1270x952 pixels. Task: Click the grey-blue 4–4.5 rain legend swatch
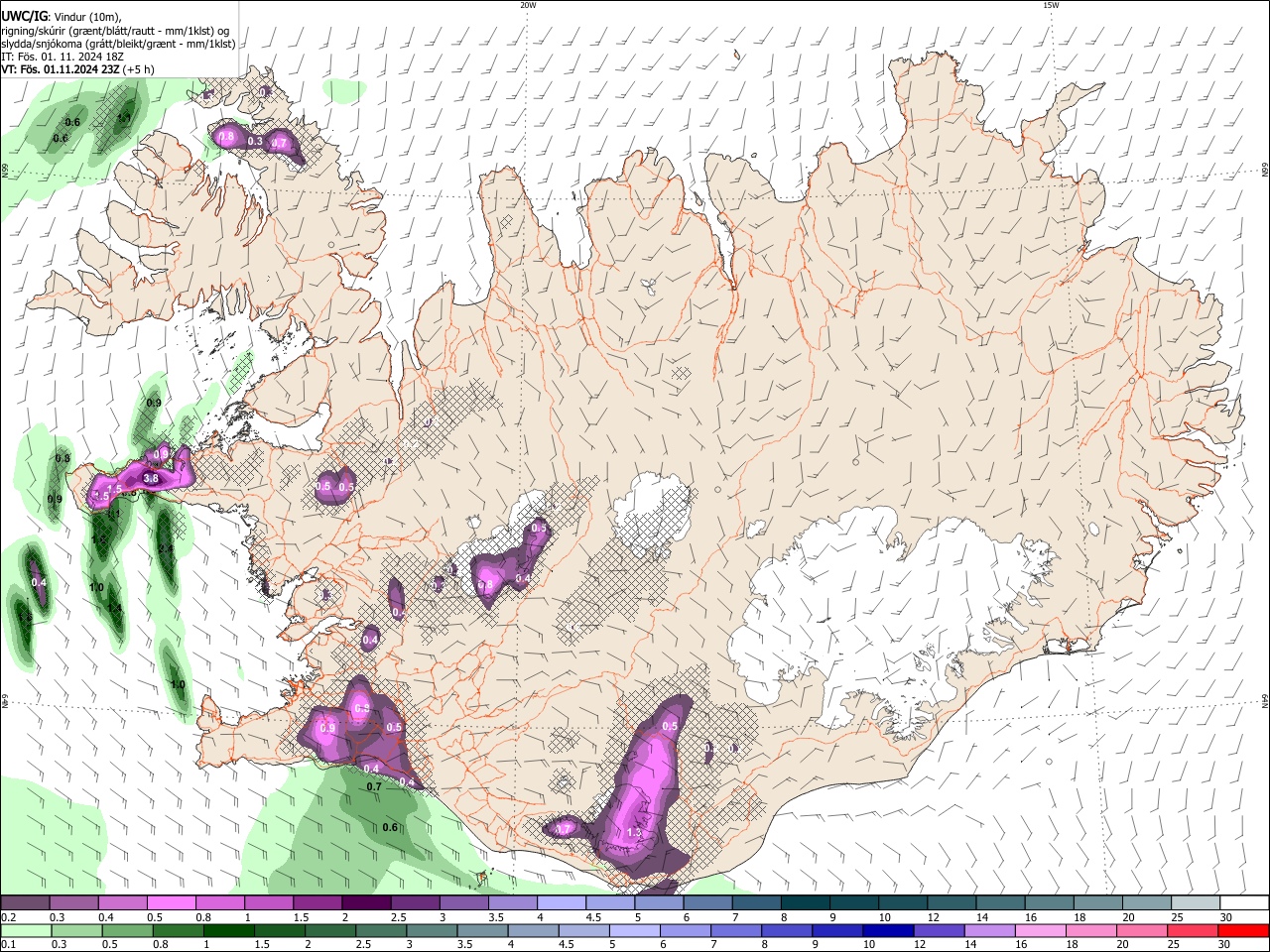click(x=532, y=931)
